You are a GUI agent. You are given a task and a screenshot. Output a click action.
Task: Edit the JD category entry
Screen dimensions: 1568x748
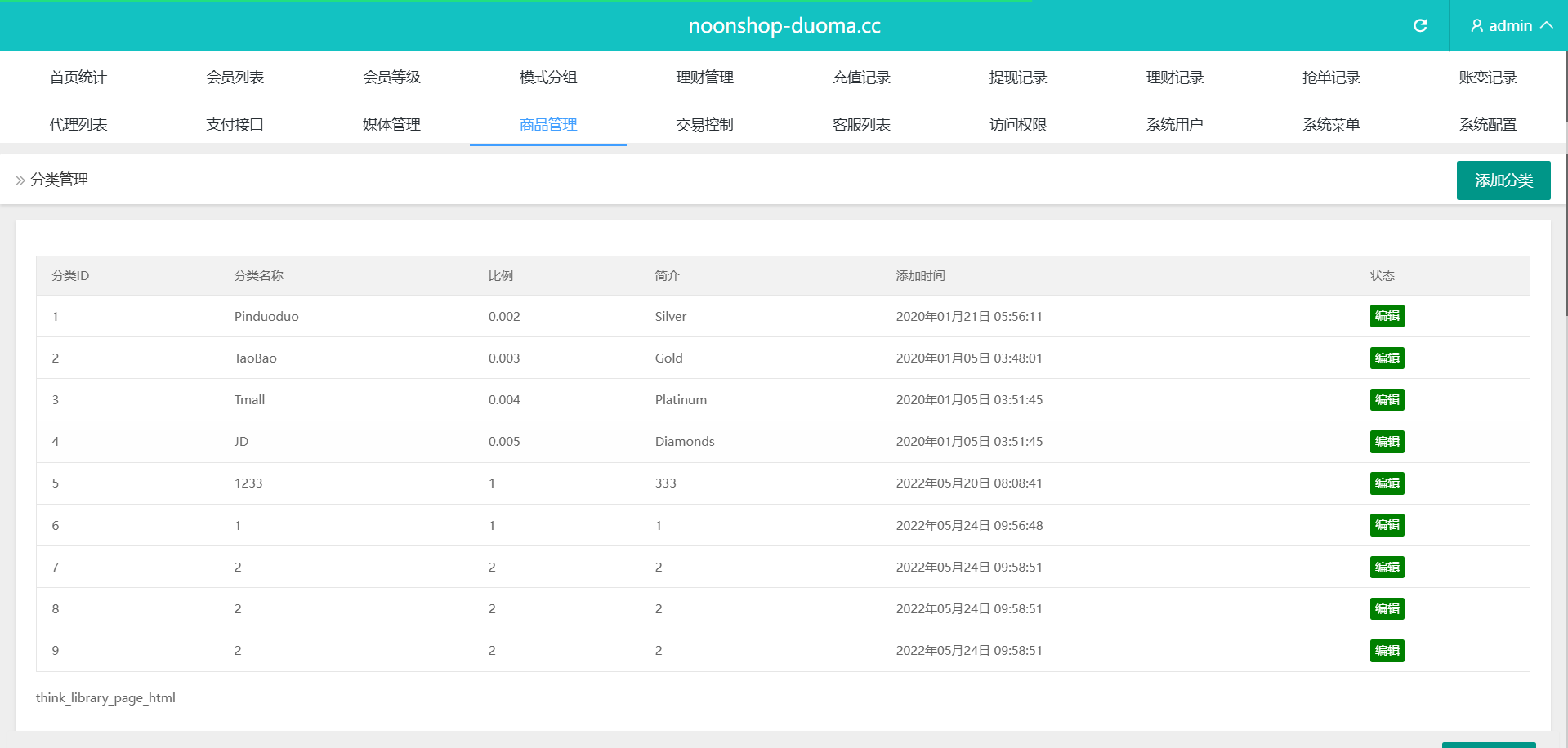click(1387, 442)
